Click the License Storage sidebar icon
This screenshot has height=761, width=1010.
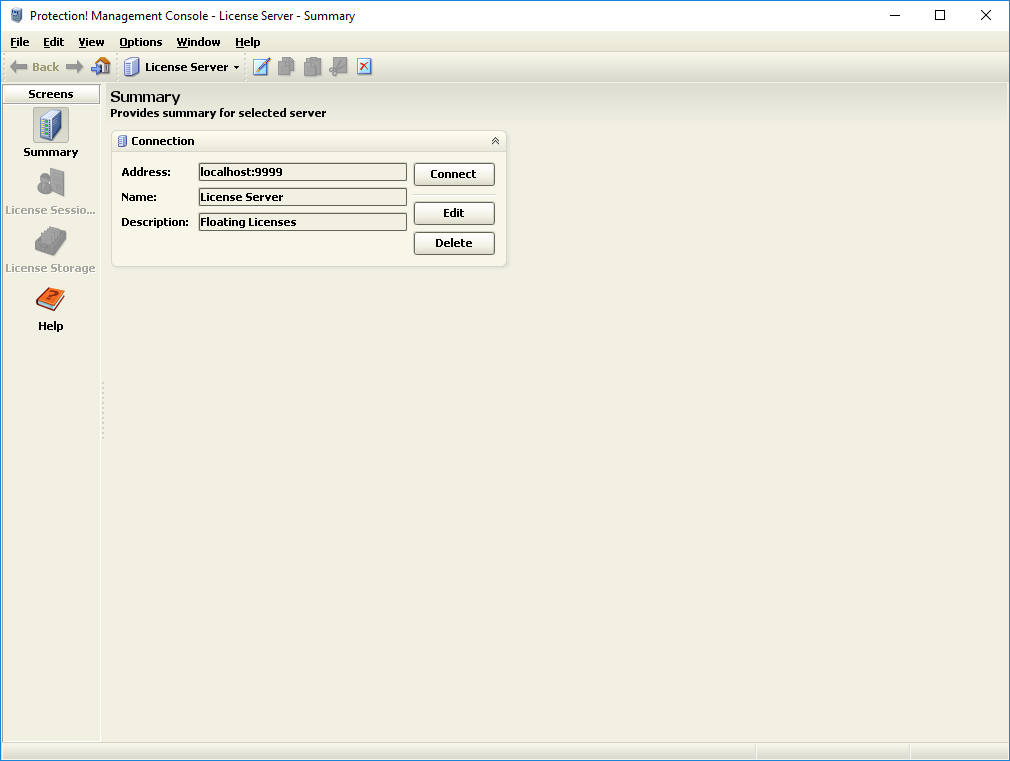50,249
